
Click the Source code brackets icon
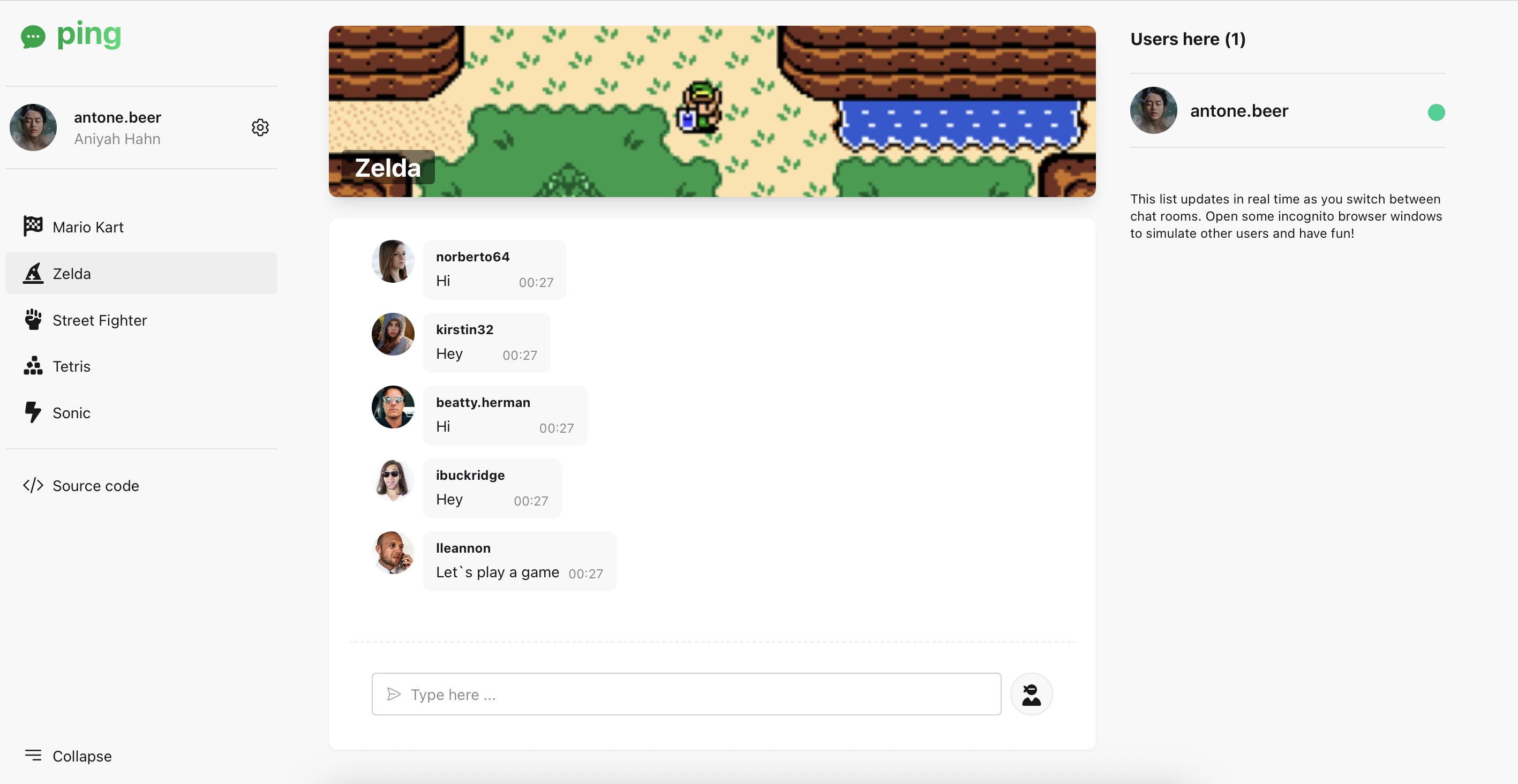coord(33,485)
